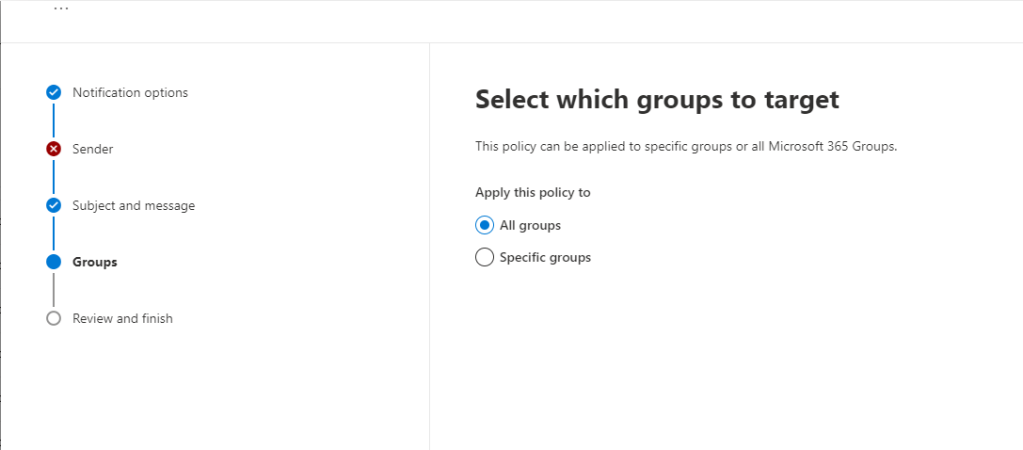Click the grey connector line above Review and finish

tap(53, 290)
